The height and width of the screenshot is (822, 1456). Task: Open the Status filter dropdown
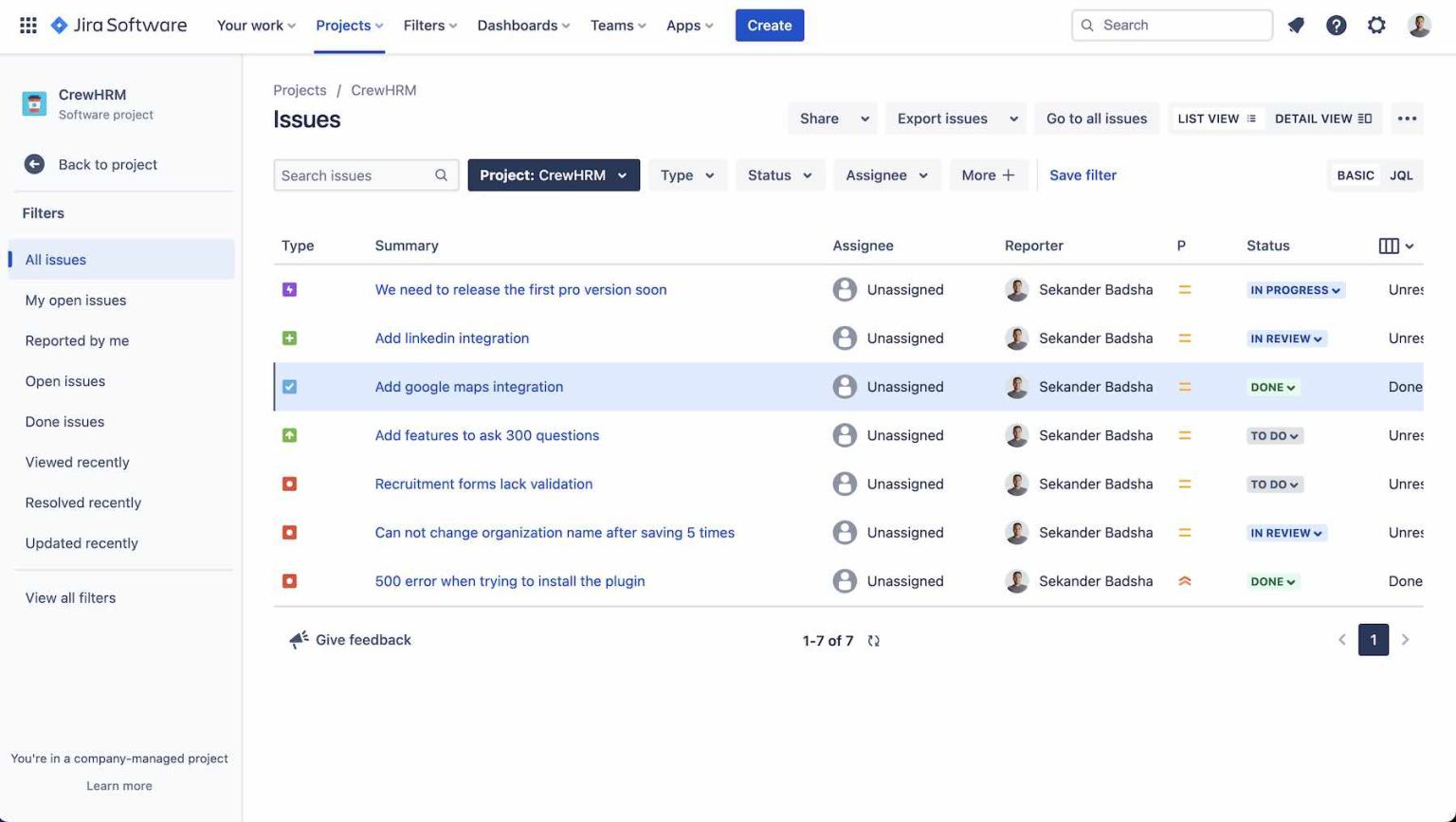click(779, 174)
